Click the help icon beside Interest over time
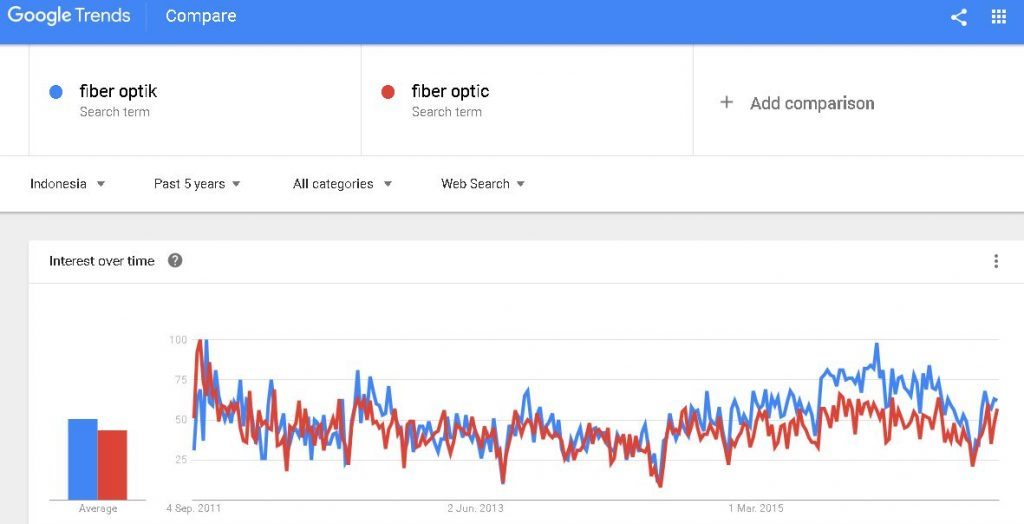The height and width of the screenshot is (524, 1024). (175, 261)
